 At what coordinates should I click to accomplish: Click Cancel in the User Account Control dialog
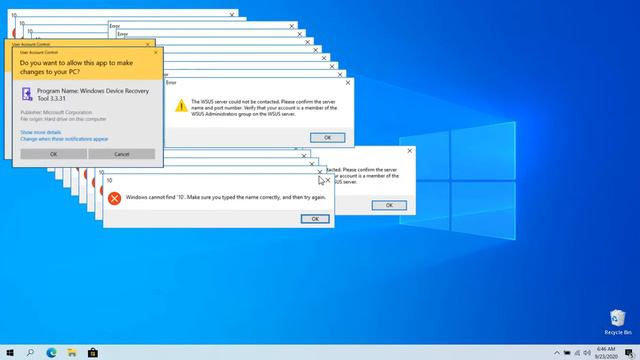122,154
